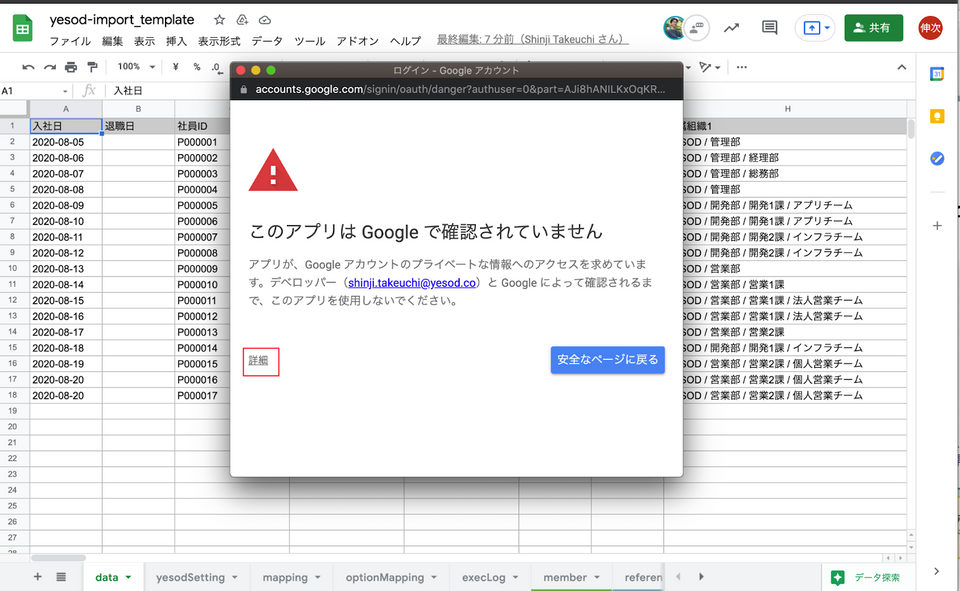Open the comment history
Viewport: 960px width, 591px height.
pyautogui.click(x=770, y=28)
